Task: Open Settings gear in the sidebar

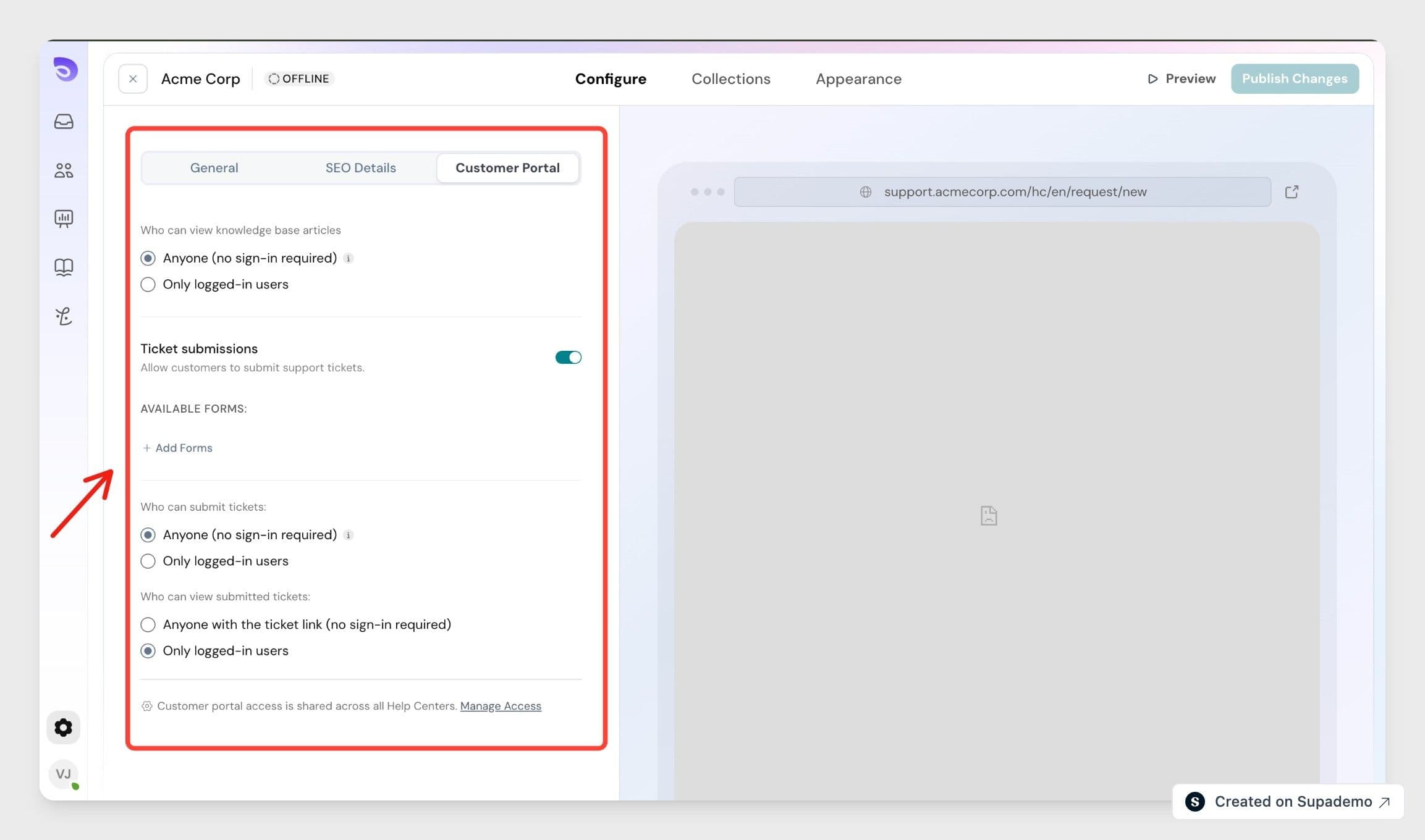Action: tap(64, 727)
